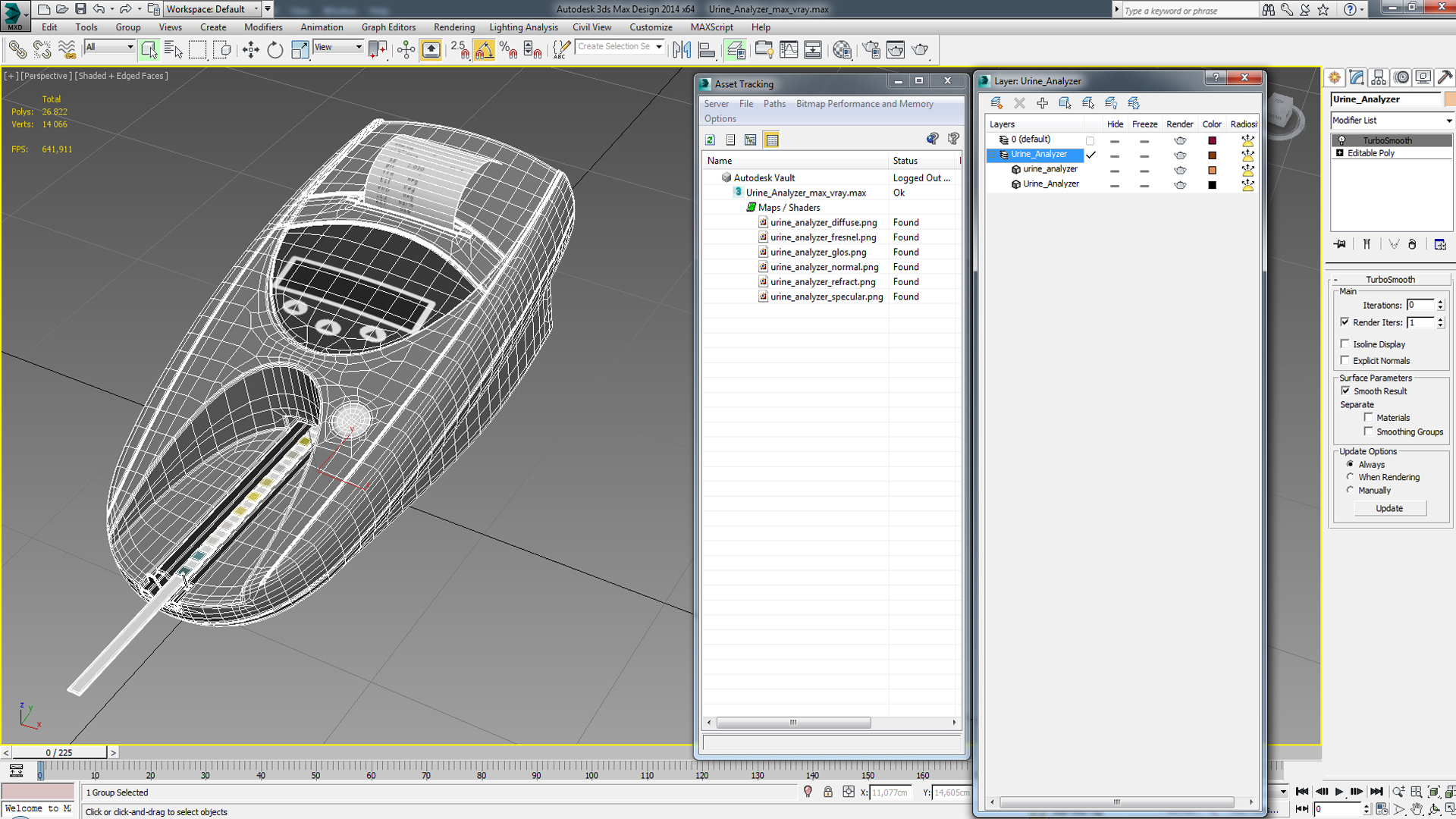Click the Align tool icon
Image resolution: width=1456 pixels, height=819 pixels.
(x=707, y=50)
